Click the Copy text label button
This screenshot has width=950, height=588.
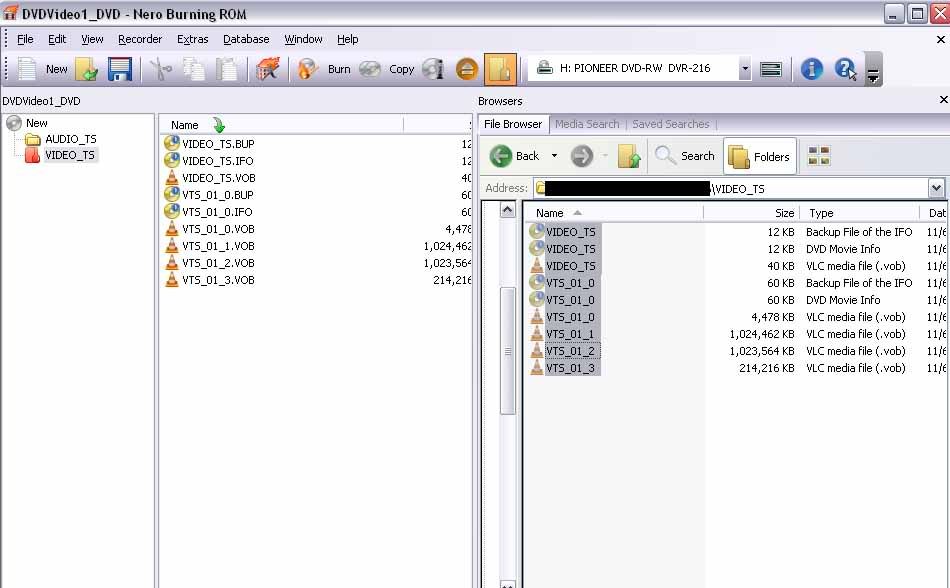pyautogui.click(x=401, y=69)
